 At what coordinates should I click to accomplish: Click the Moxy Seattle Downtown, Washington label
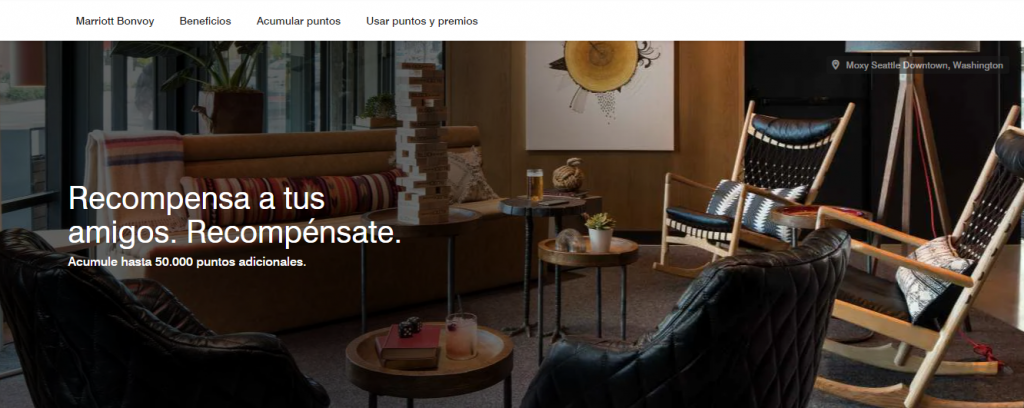[924, 65]
